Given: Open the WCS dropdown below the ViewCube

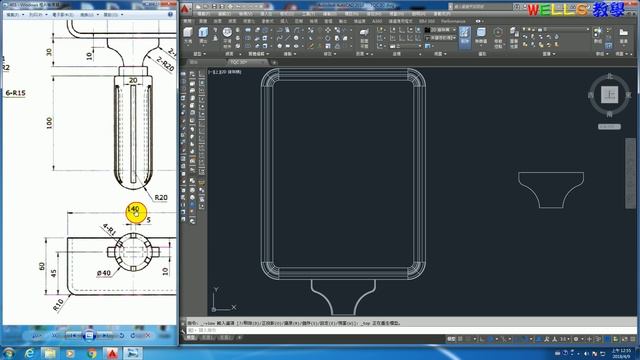Looking at the screenshot, I should (609, 127).
